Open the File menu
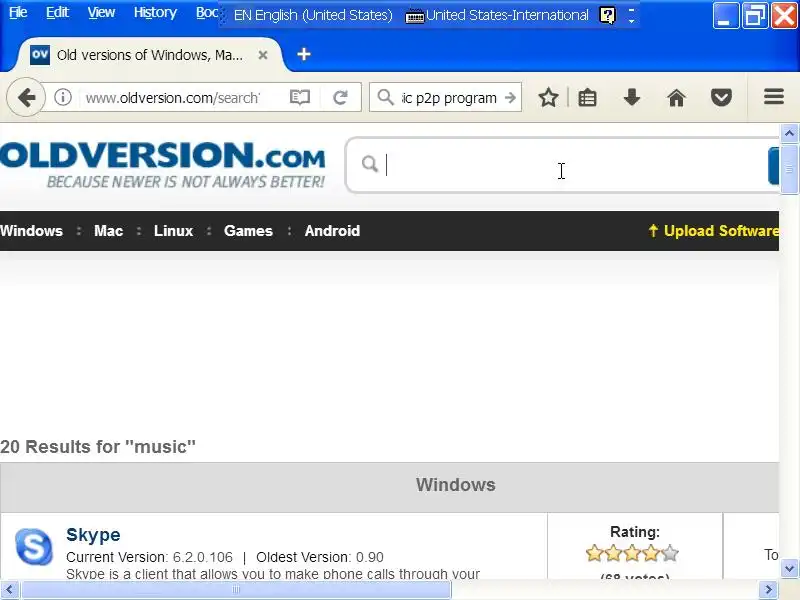This screenshot has width=800, height=600. tap(18, 12)
